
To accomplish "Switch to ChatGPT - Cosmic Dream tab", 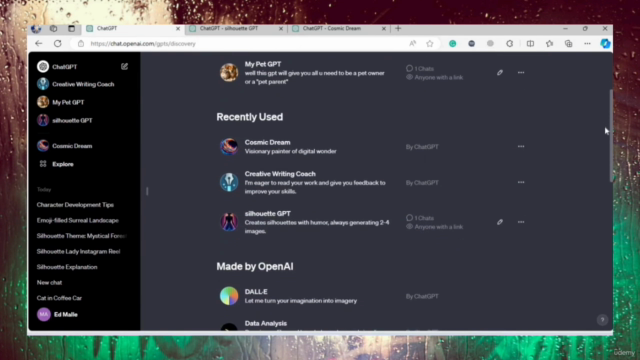I will [x=338, y=29].
